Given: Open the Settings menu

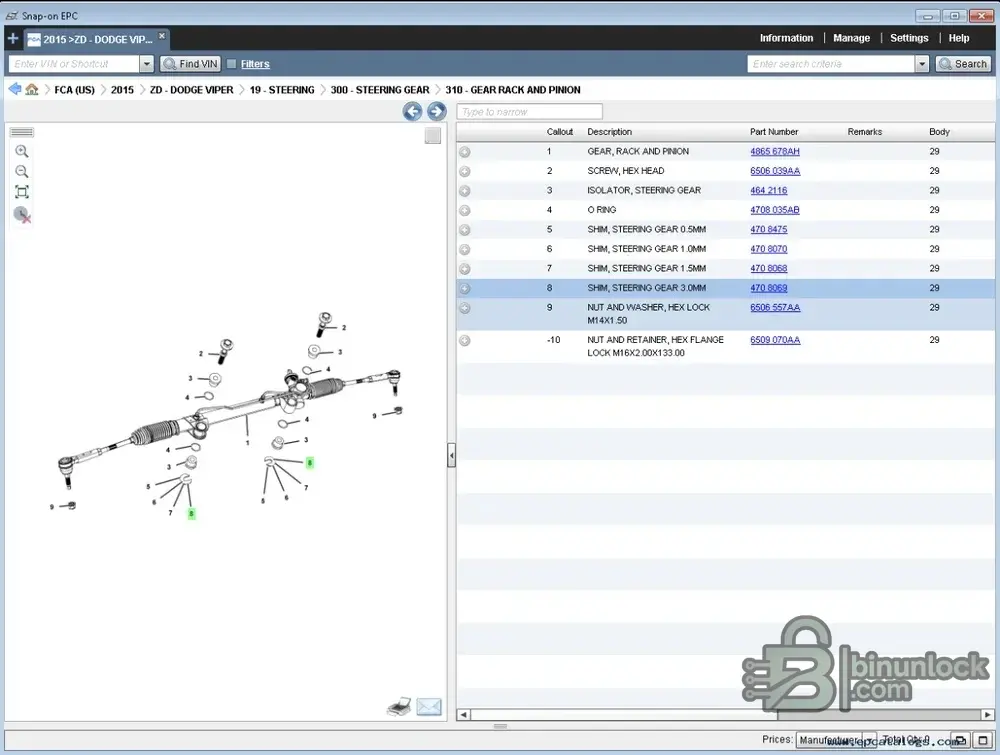Looking at the screenshot, I should pos(909,38).
